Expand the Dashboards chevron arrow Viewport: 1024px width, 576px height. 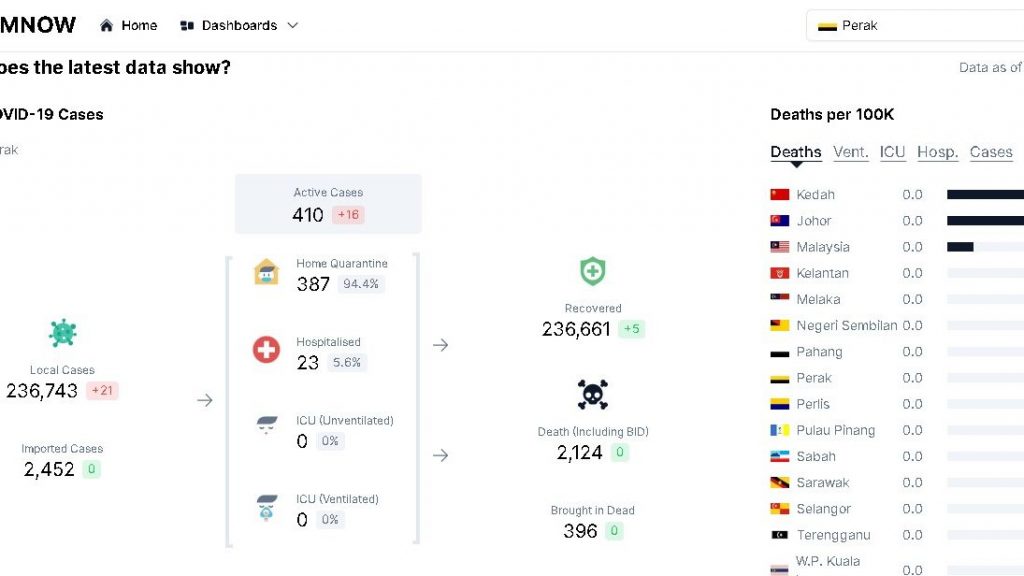click(x=293, y=26)
